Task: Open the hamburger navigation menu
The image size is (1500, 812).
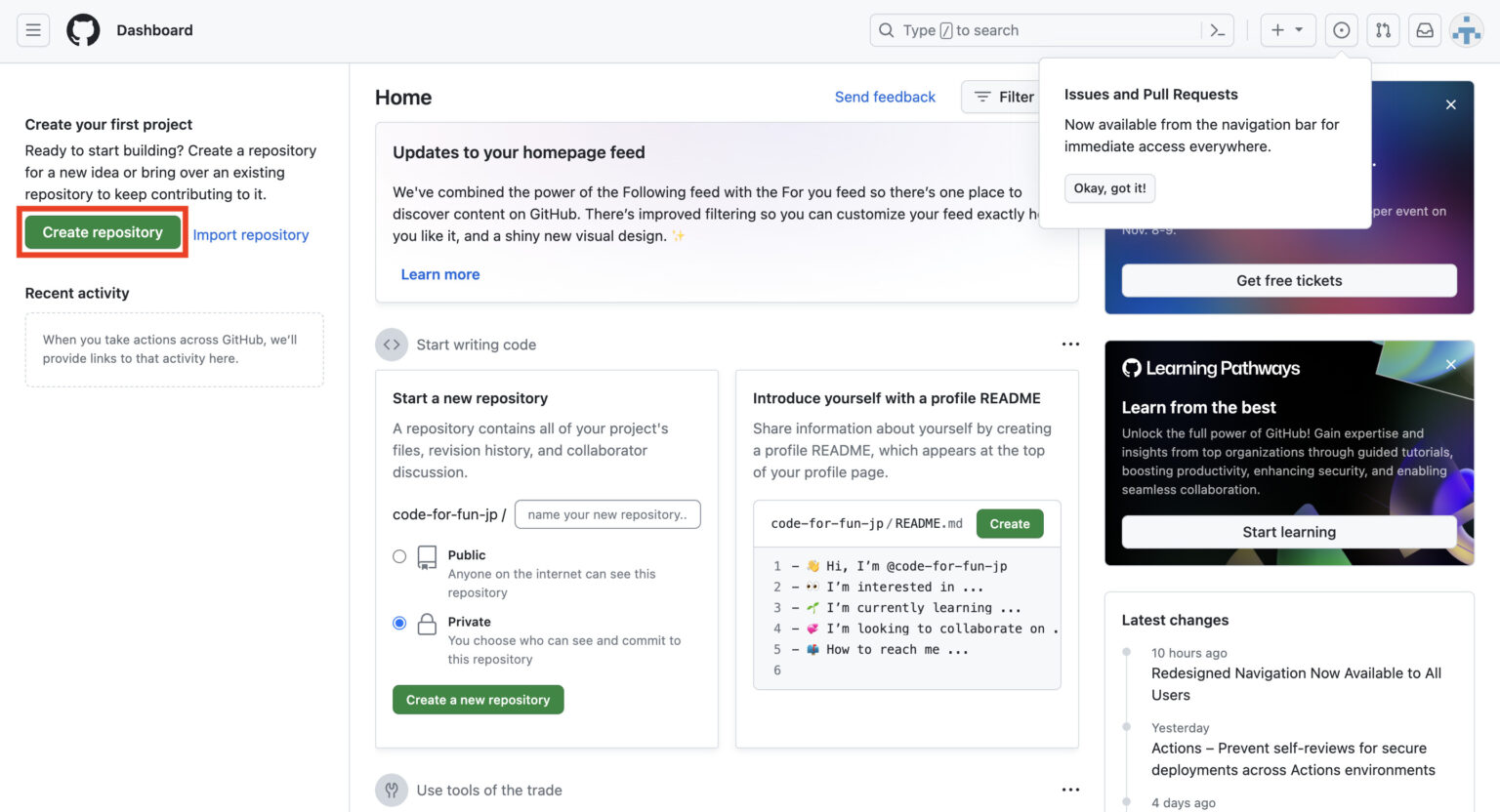Action: (33, 30)
